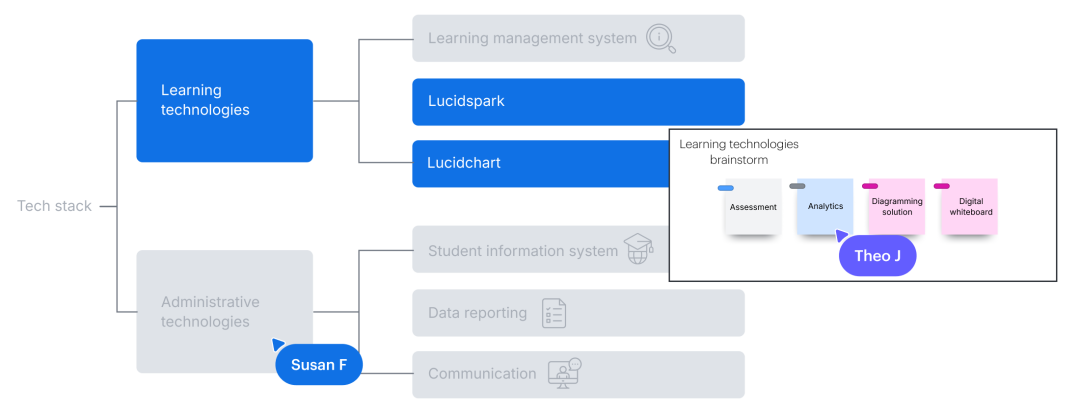
Task: Click the magnifier info icon on Learning management system
Action: pos(661,39)
